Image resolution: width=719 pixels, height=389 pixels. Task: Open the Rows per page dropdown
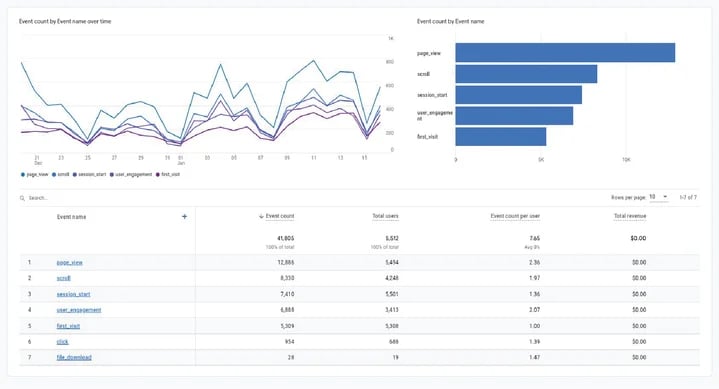[658, 197]
